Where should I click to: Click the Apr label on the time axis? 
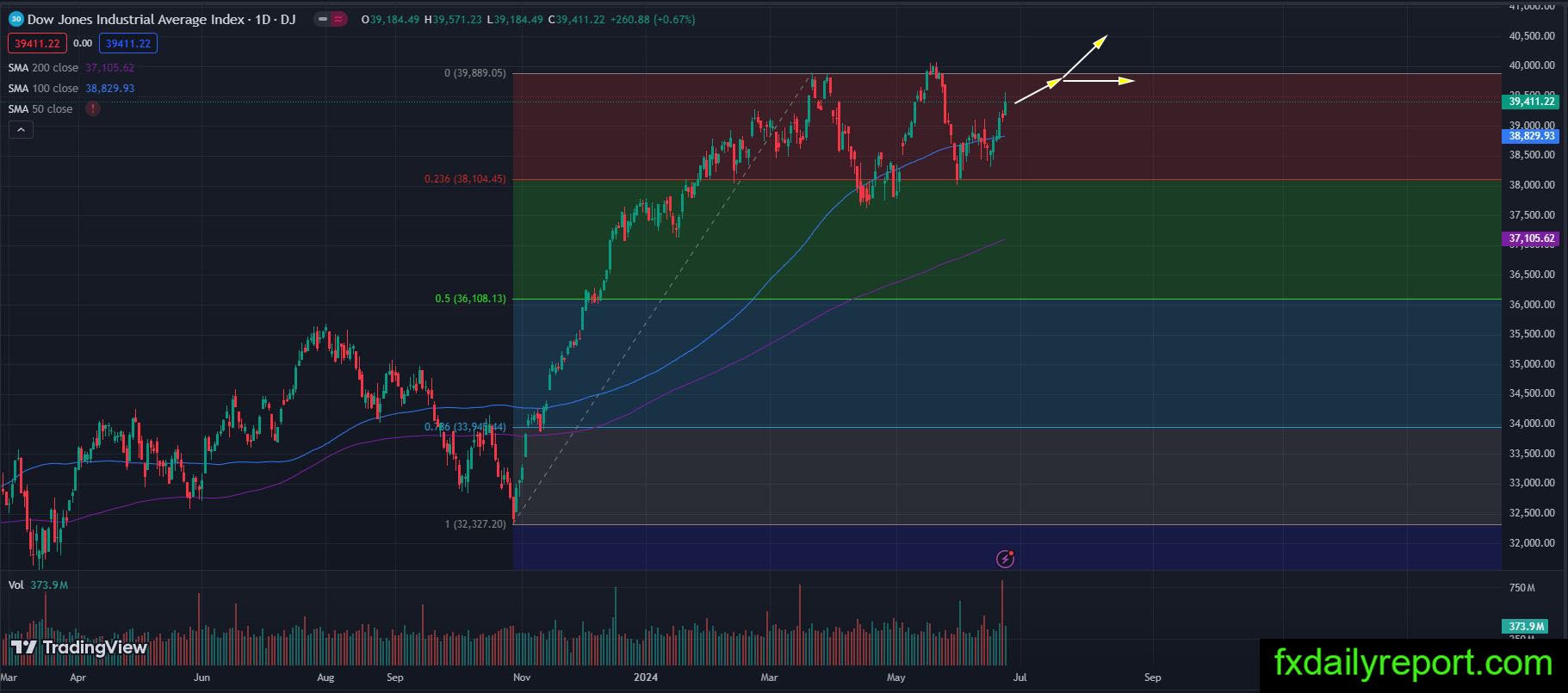click(x=77, y=678)
